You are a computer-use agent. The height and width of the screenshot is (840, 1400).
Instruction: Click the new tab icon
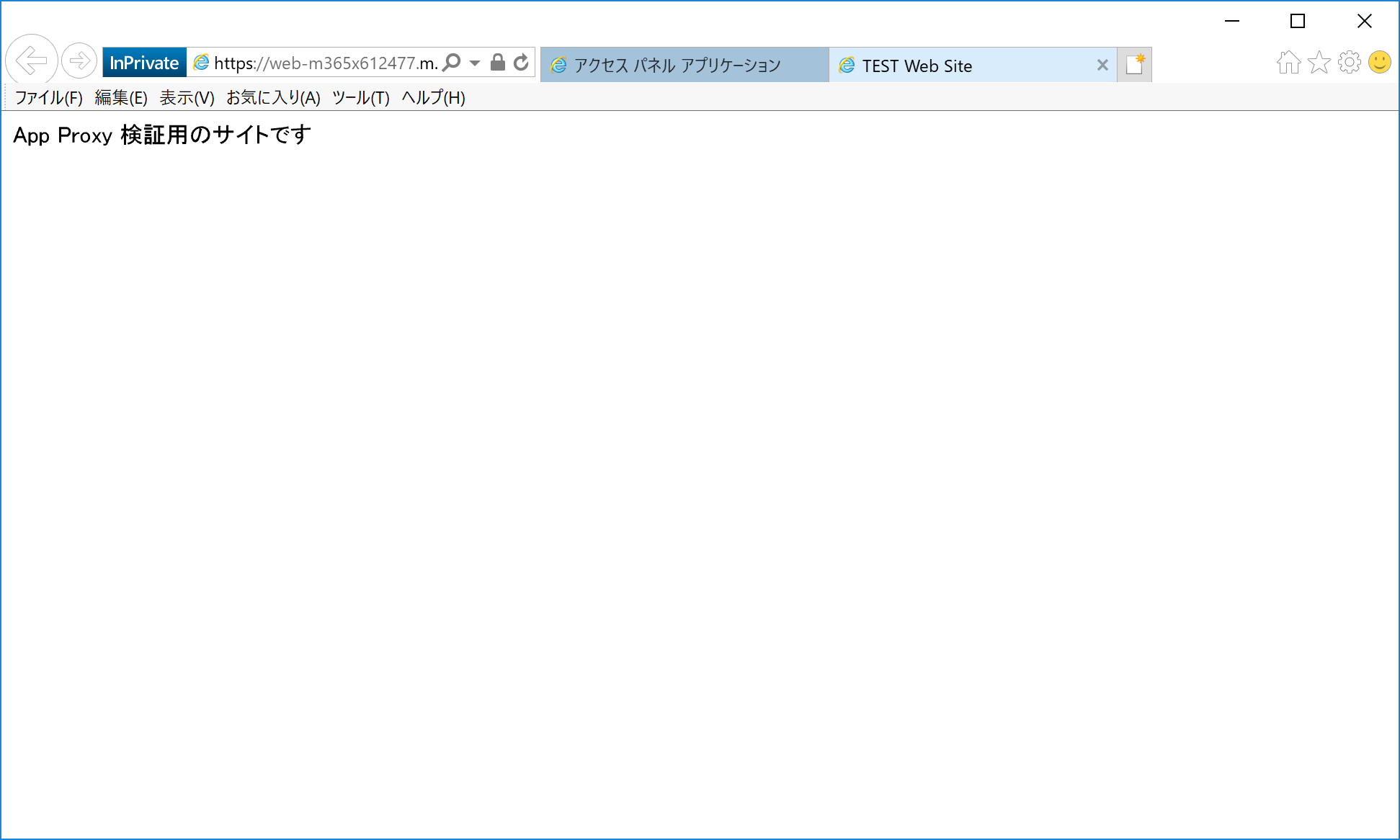[1135, 65]
